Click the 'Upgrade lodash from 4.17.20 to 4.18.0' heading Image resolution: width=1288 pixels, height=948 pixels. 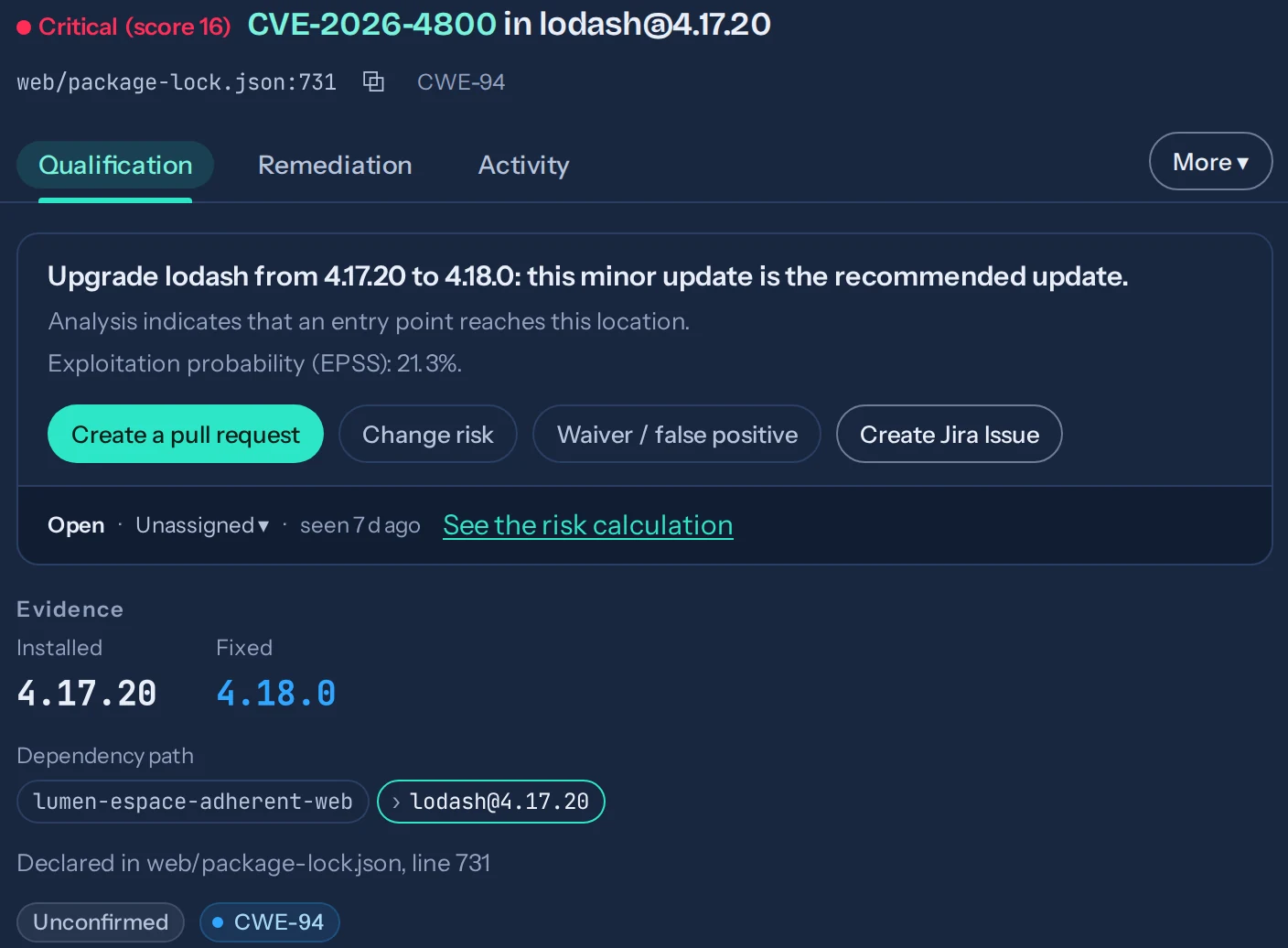[588, 276]
